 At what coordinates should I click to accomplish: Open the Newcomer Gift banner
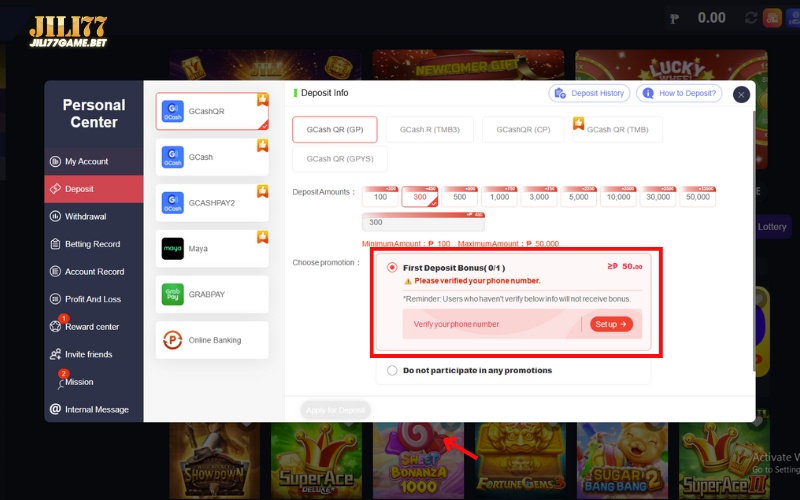click(468, 65)
